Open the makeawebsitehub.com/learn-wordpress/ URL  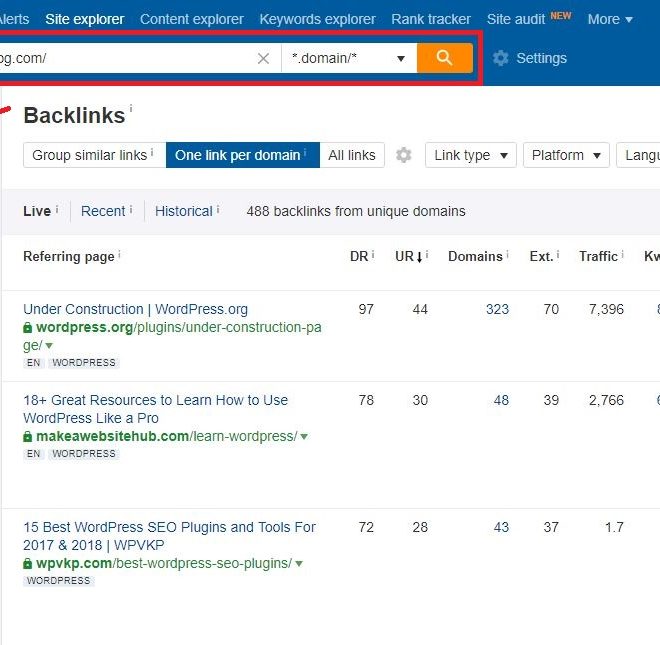coord(167,436)
